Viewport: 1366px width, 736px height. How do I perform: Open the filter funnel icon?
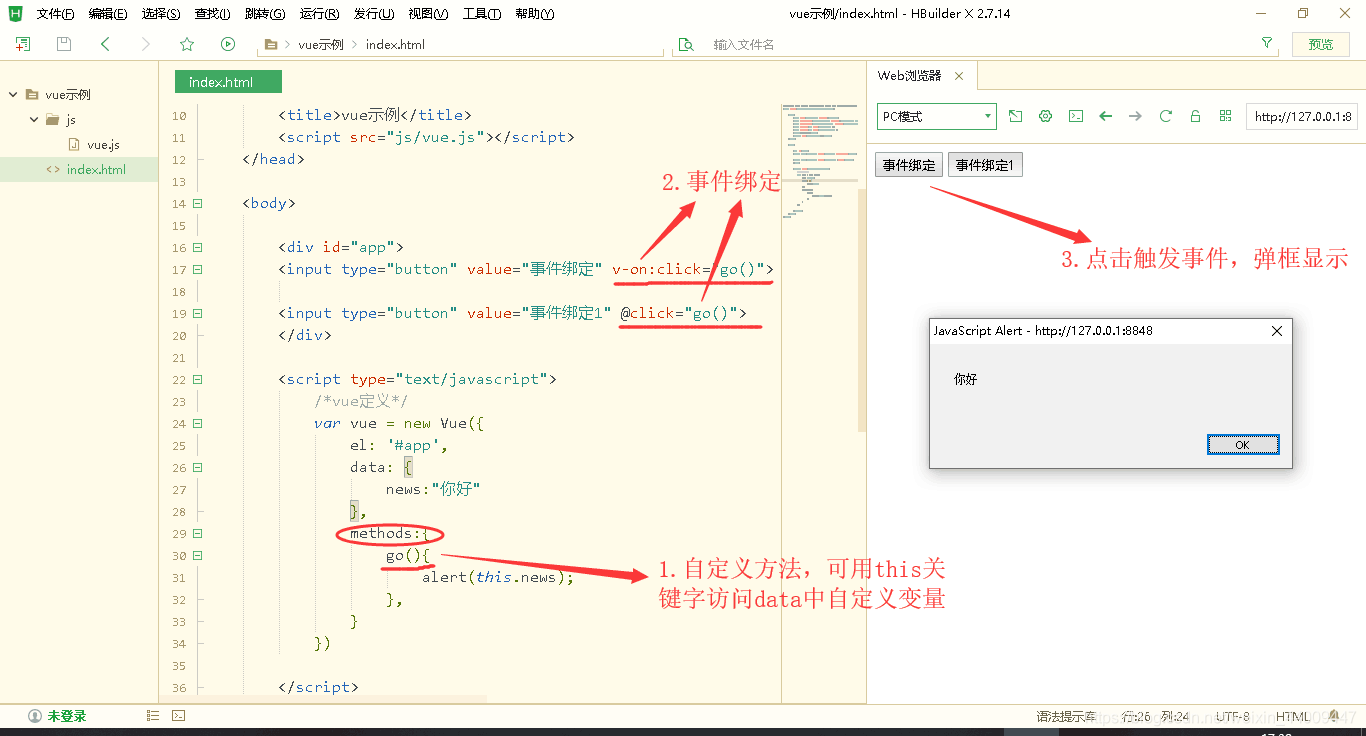click(1267, 44)
